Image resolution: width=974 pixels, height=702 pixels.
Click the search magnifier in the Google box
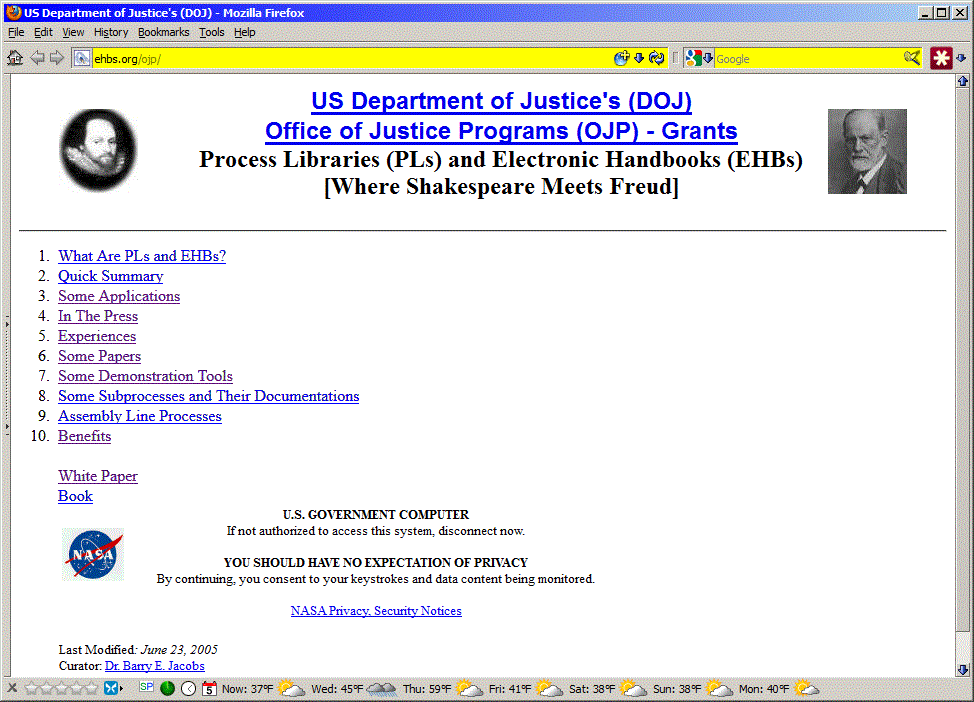(912, 58)
